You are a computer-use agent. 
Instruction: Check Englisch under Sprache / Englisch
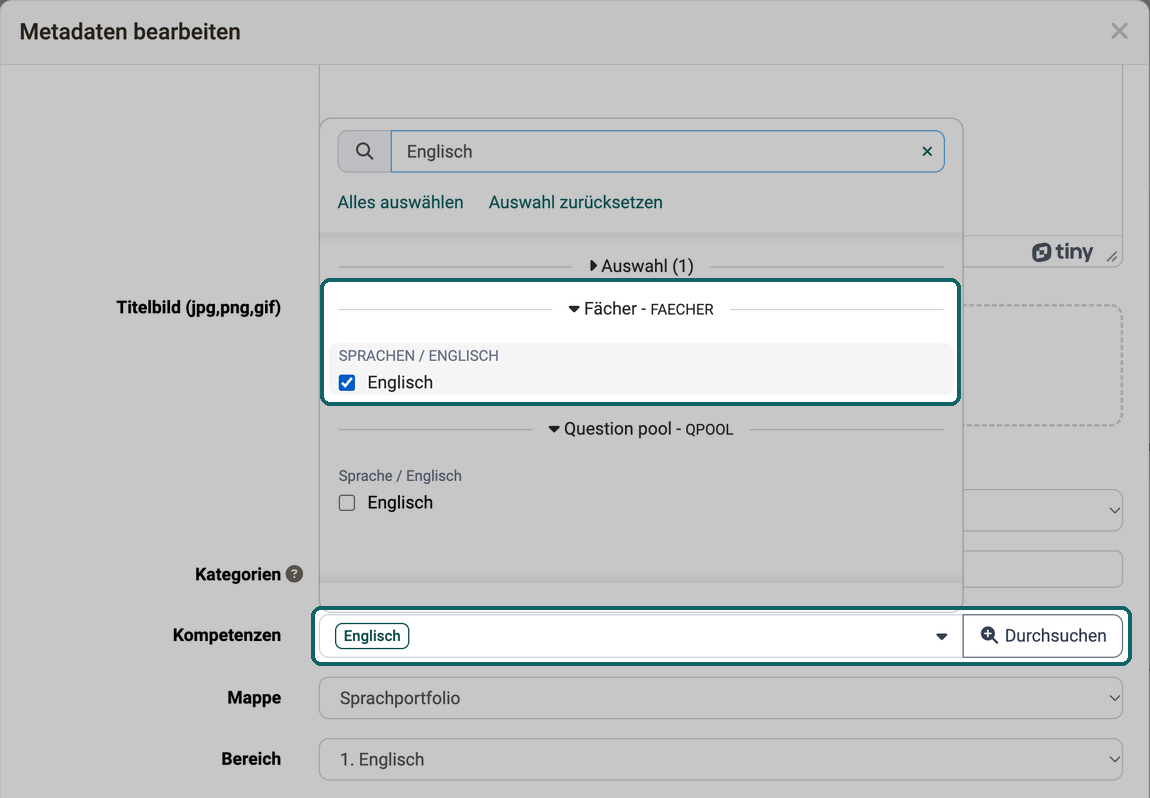(x=347, y=503)
